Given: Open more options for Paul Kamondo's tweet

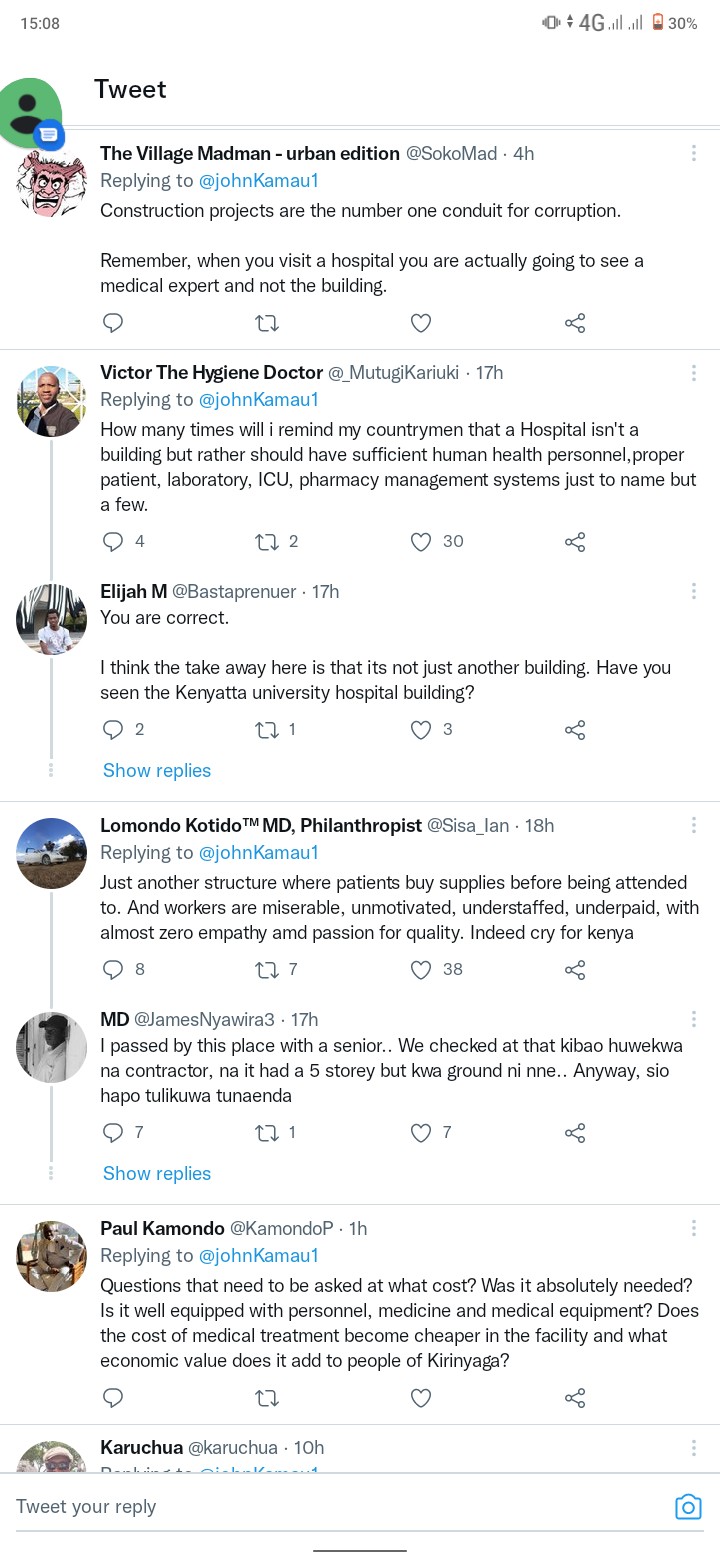Looking at the screenshot, I should tap(694, 1228).
